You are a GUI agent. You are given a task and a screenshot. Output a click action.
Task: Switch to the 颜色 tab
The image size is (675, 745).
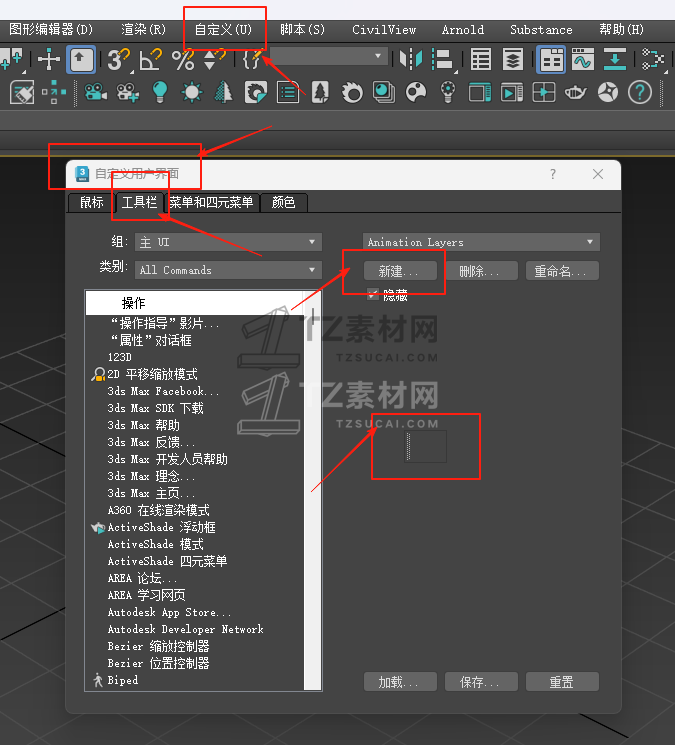[284, 203]
